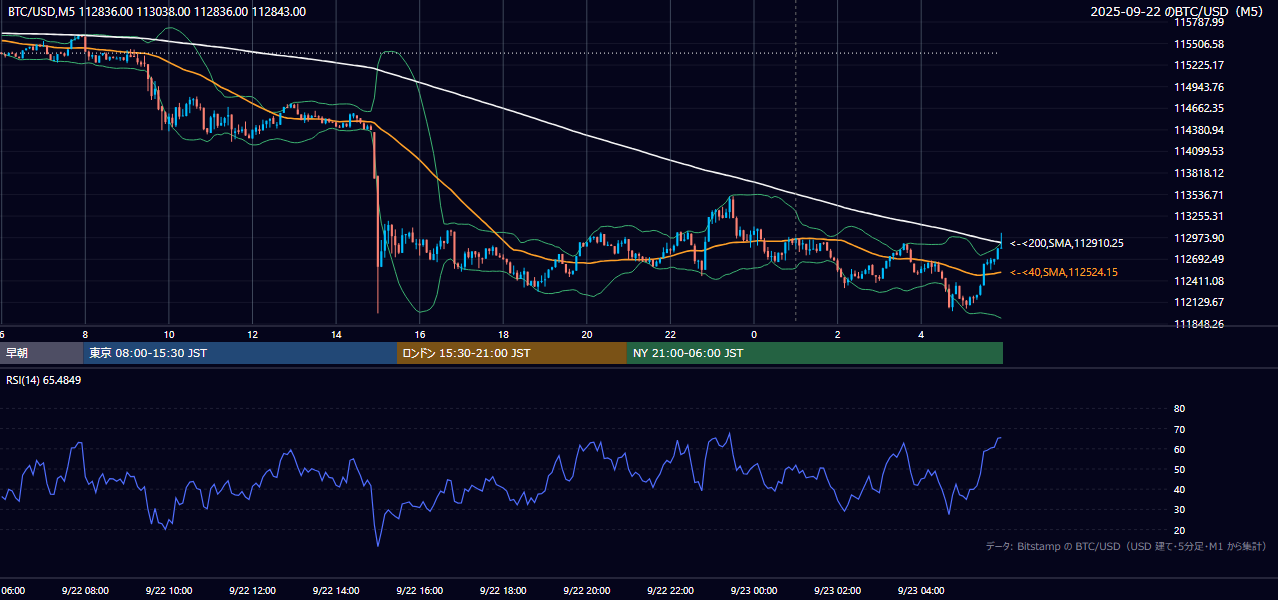Image resolution: width=1278 pixels, height=600 pixels.
Task: Click the '9/23 02:00' time axis label
Action: click(836, 591)
